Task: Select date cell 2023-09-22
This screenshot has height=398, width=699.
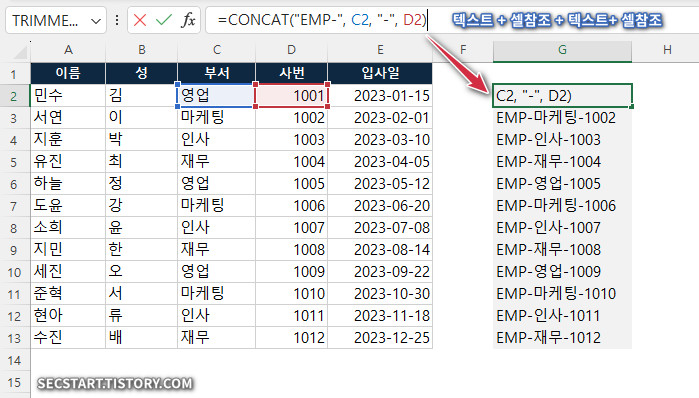Action: point(380,271)
